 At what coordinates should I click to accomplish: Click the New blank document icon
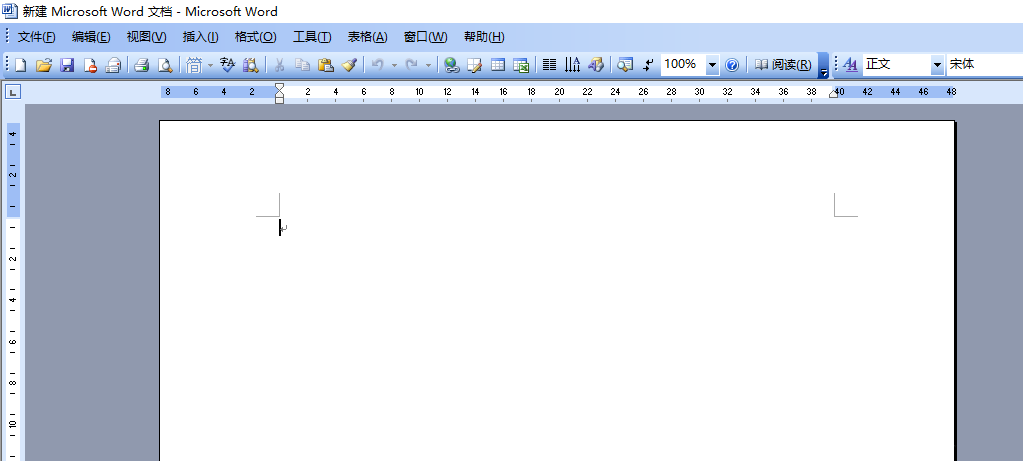(x=20, y=65)
